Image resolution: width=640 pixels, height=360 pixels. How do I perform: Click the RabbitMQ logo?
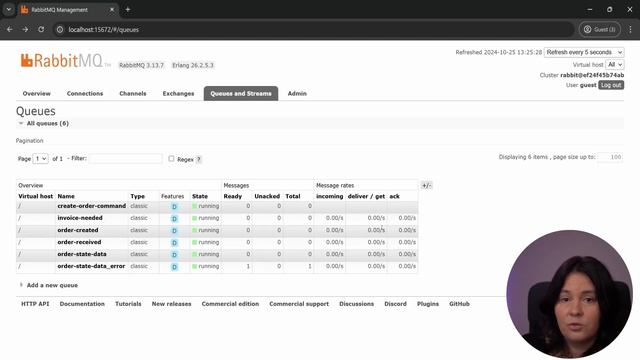(65, 61)
